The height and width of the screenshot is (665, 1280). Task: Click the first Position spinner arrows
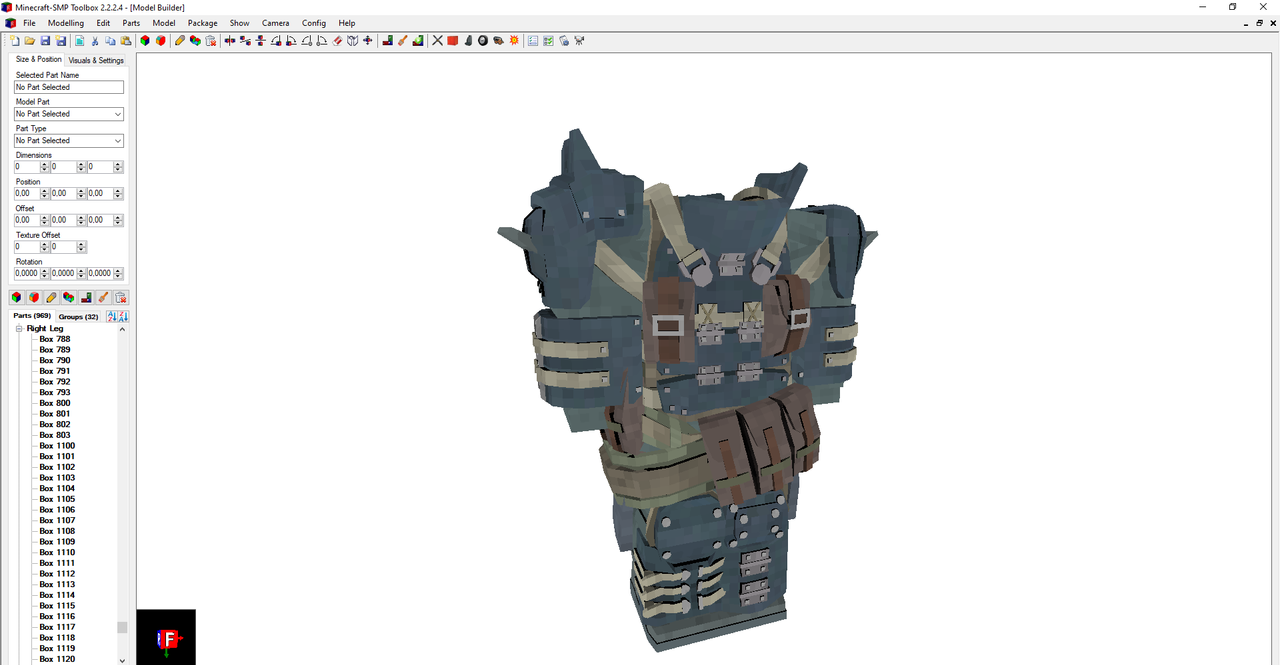click(x=45, y=193)
